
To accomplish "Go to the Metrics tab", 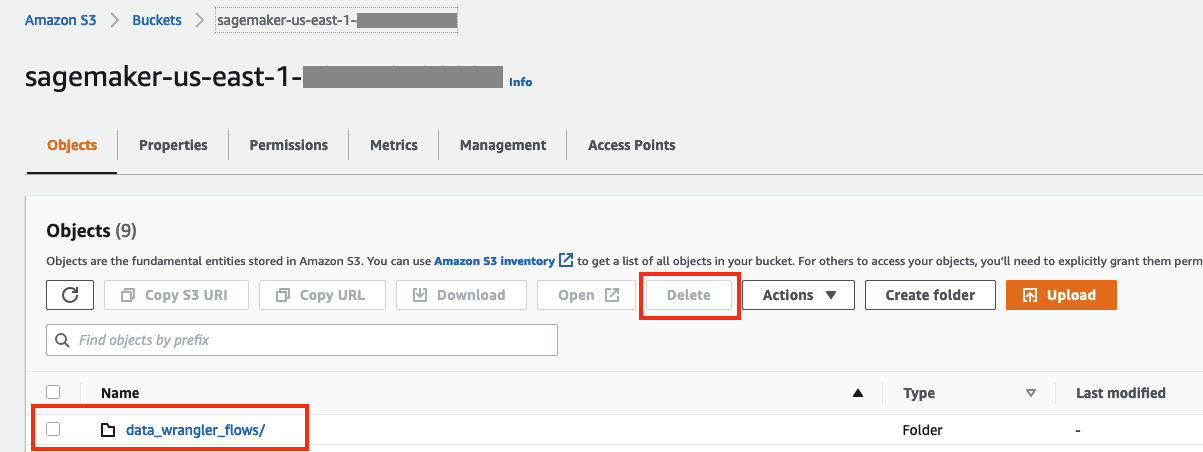I will 394,145.
